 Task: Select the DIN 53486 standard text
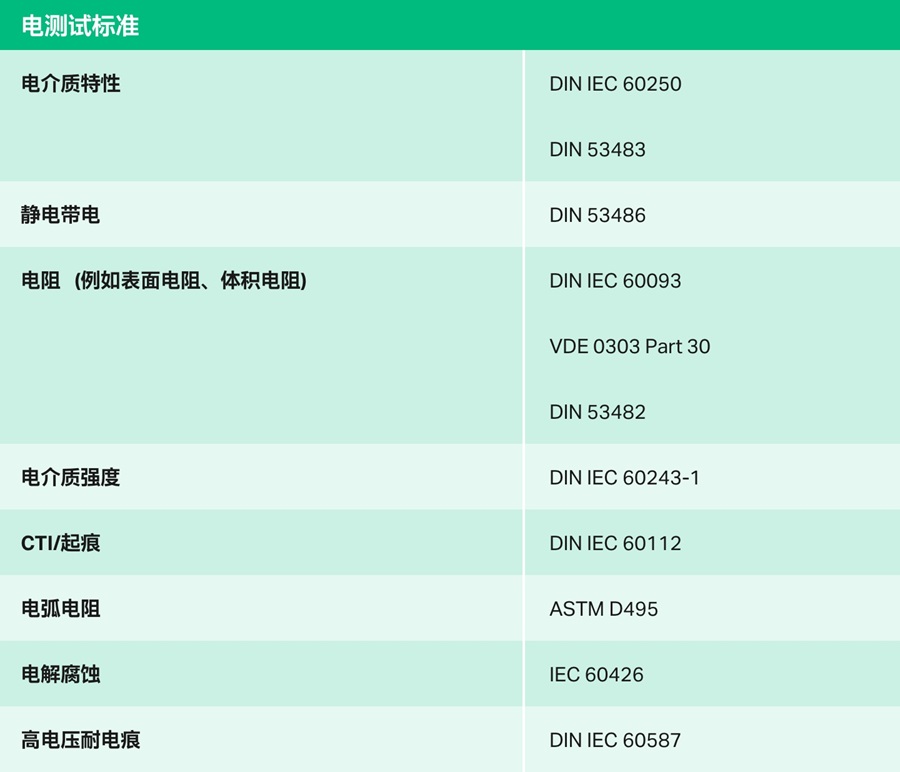point(597,215)
